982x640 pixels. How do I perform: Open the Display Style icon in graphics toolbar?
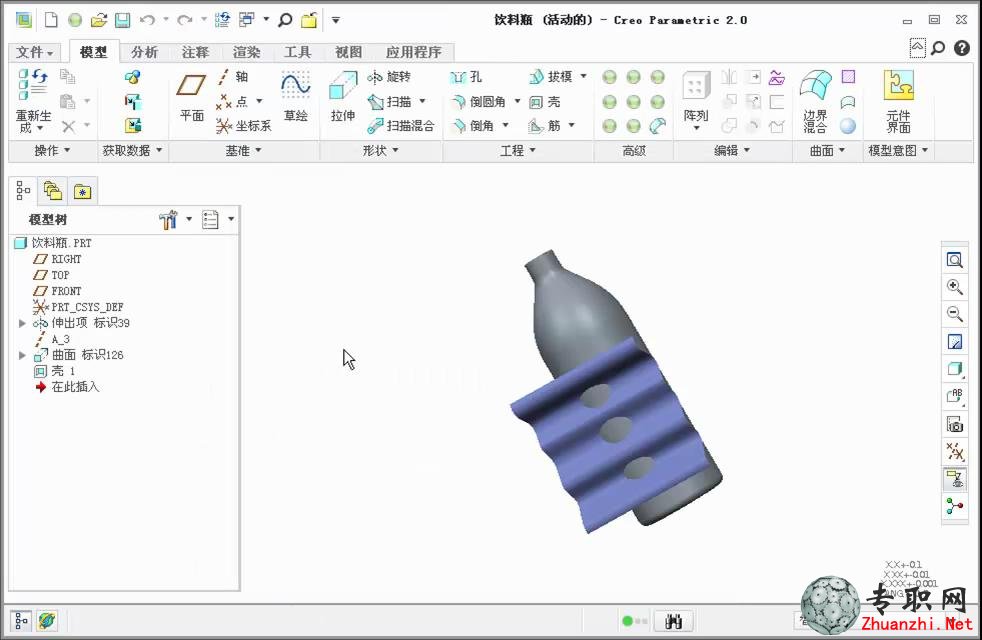[954, 369]
